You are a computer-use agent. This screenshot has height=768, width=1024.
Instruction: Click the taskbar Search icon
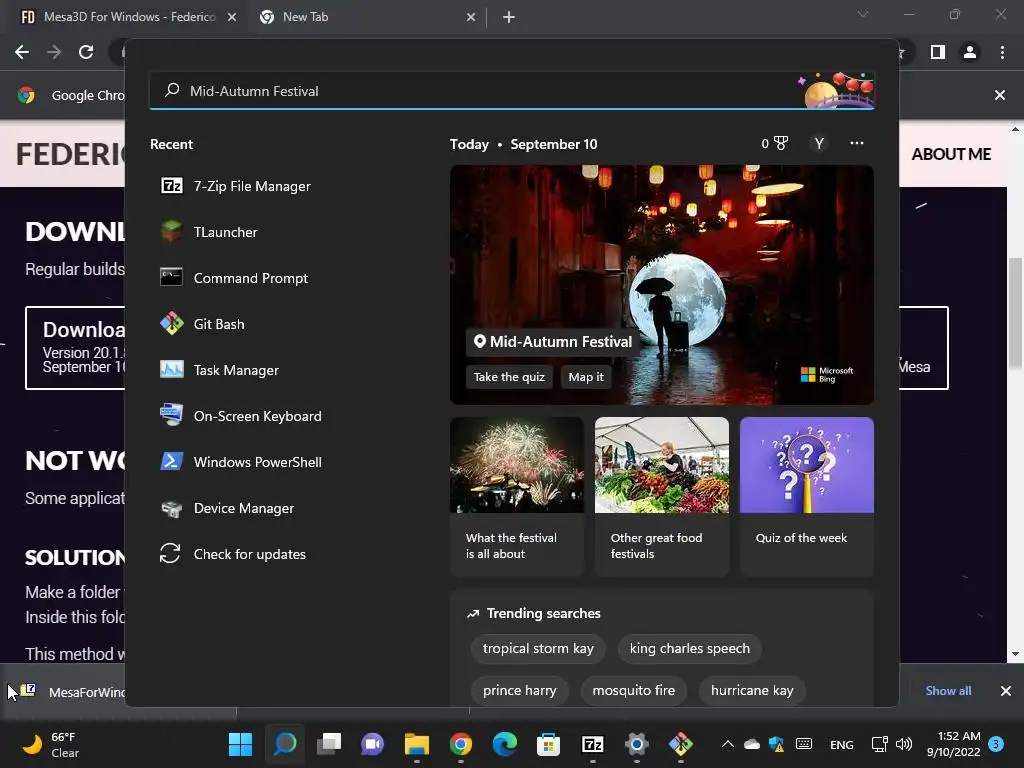tap(285, 744)
